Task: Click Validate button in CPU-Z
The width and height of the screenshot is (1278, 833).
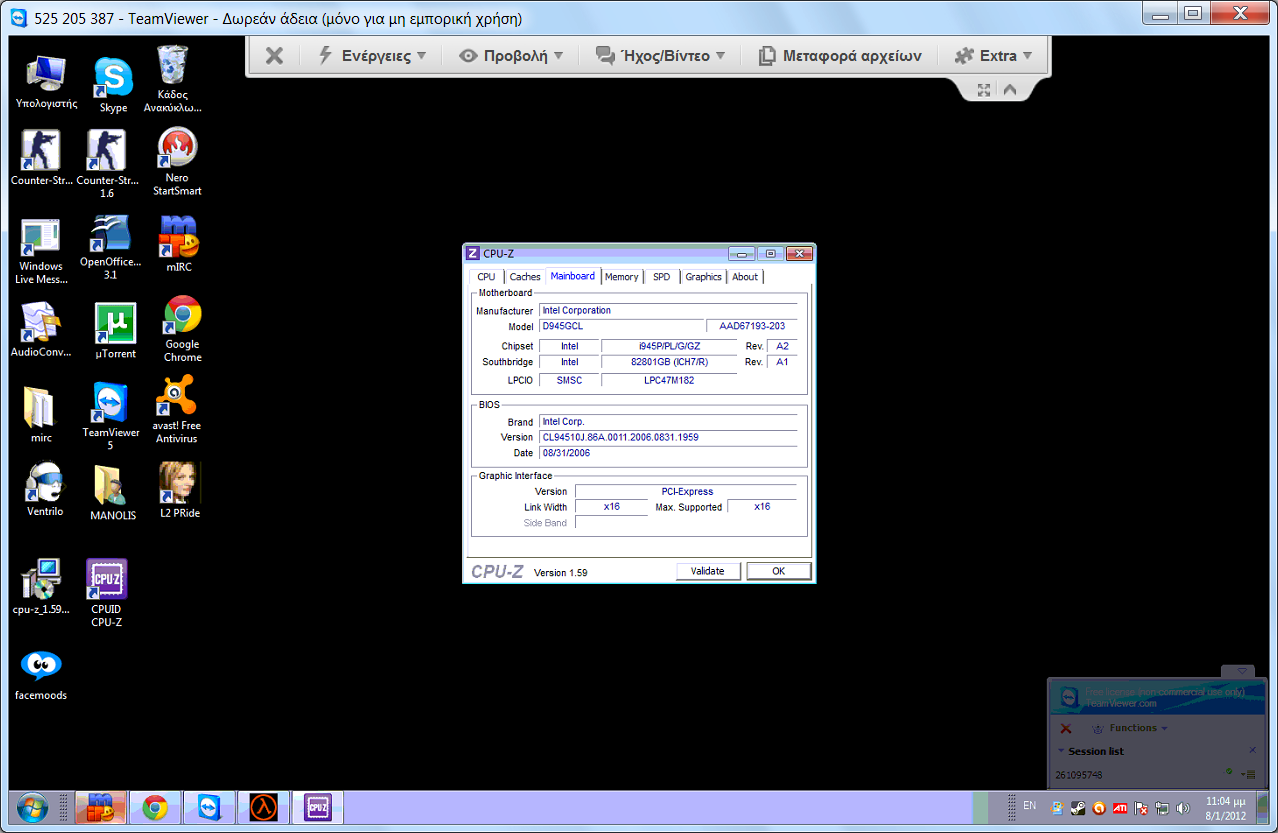Action: point(708,571)
